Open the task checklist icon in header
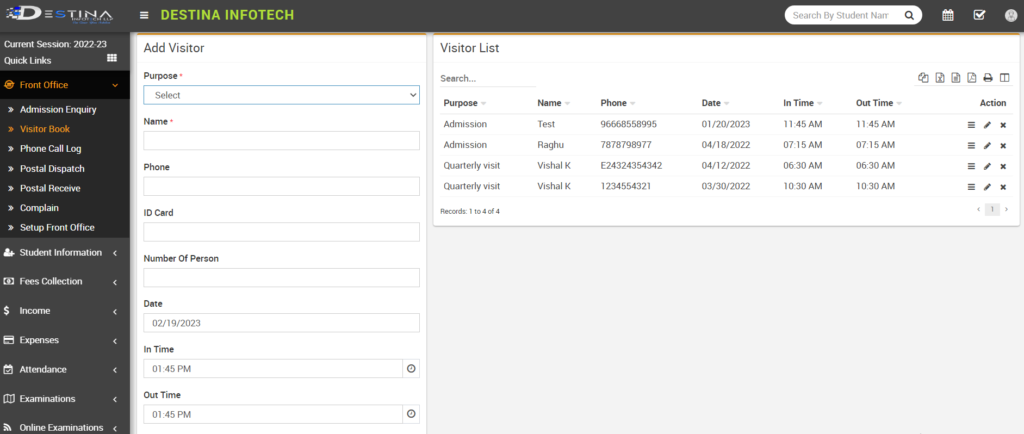This screenshot has height=434, width=1024. pyautogui.click(x=979, y=15)
